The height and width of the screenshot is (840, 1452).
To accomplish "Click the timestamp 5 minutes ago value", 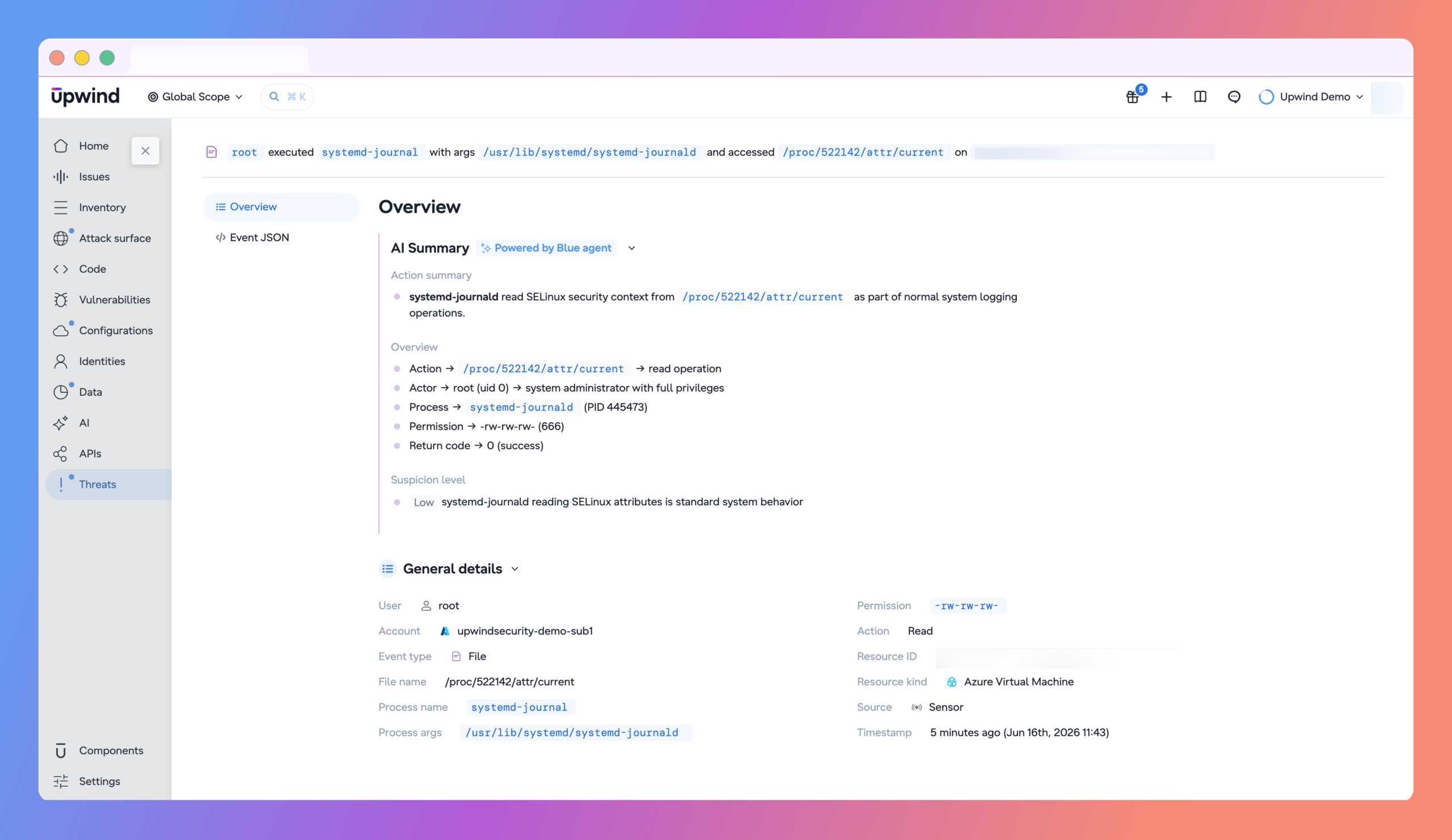I will (1019, 732).
